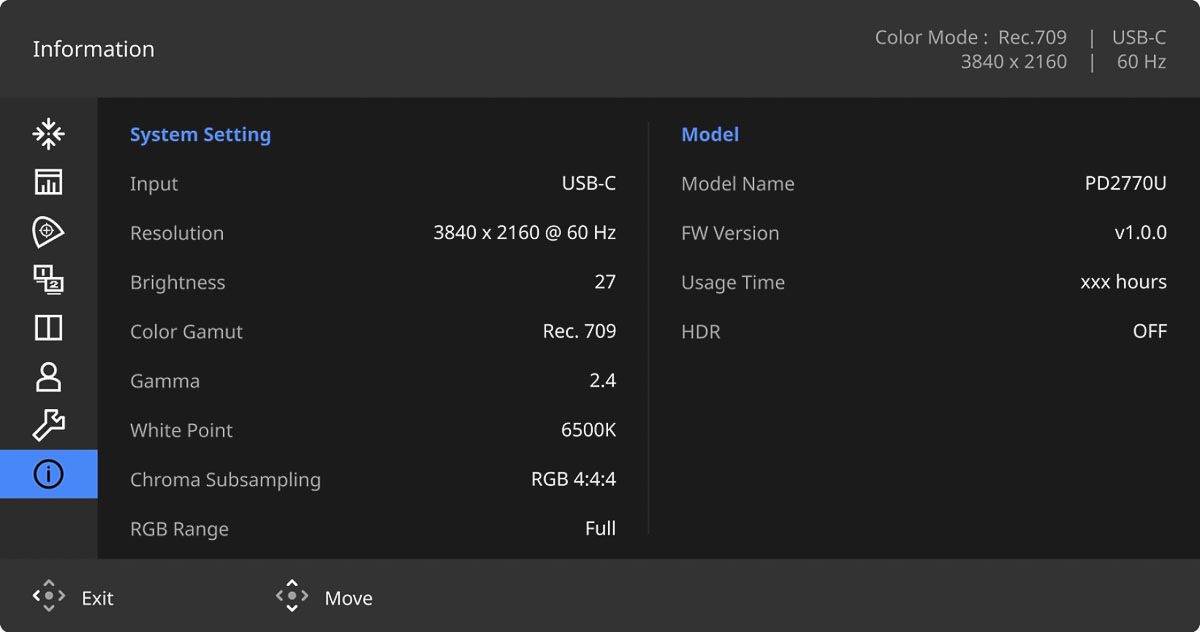Click the Exit directional pad icon

click(x=49, y=597)
